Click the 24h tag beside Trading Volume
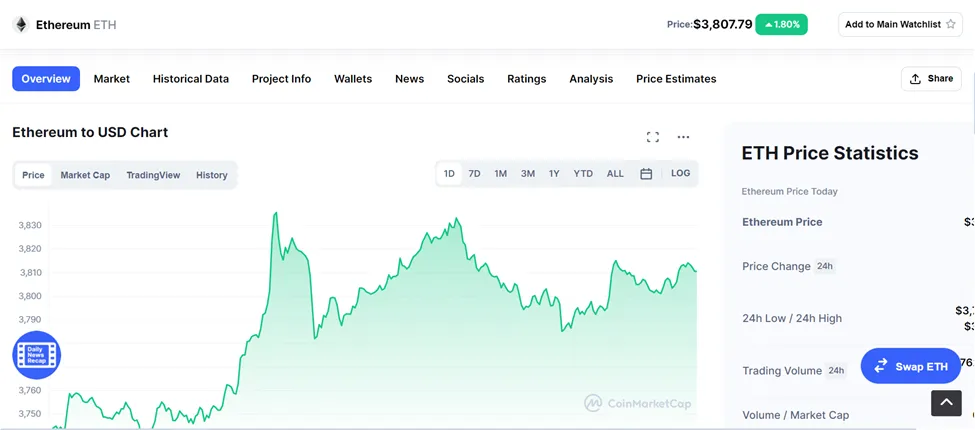Image resolution: width=975 pixels, height=430 pixels. pyautogui.click(x=836, y=371)
